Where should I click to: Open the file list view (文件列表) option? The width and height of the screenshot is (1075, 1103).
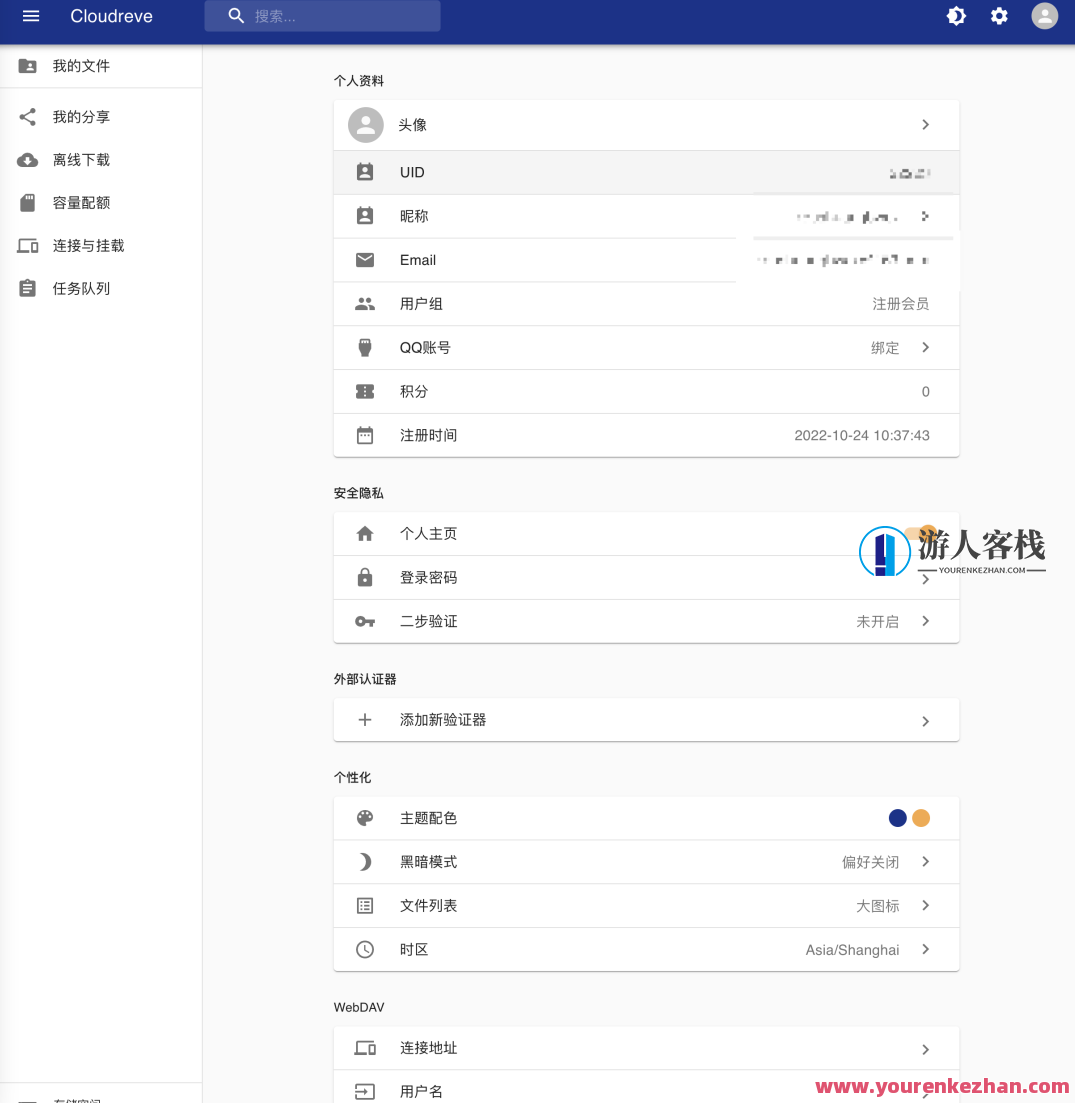click(x=645, y=905)
